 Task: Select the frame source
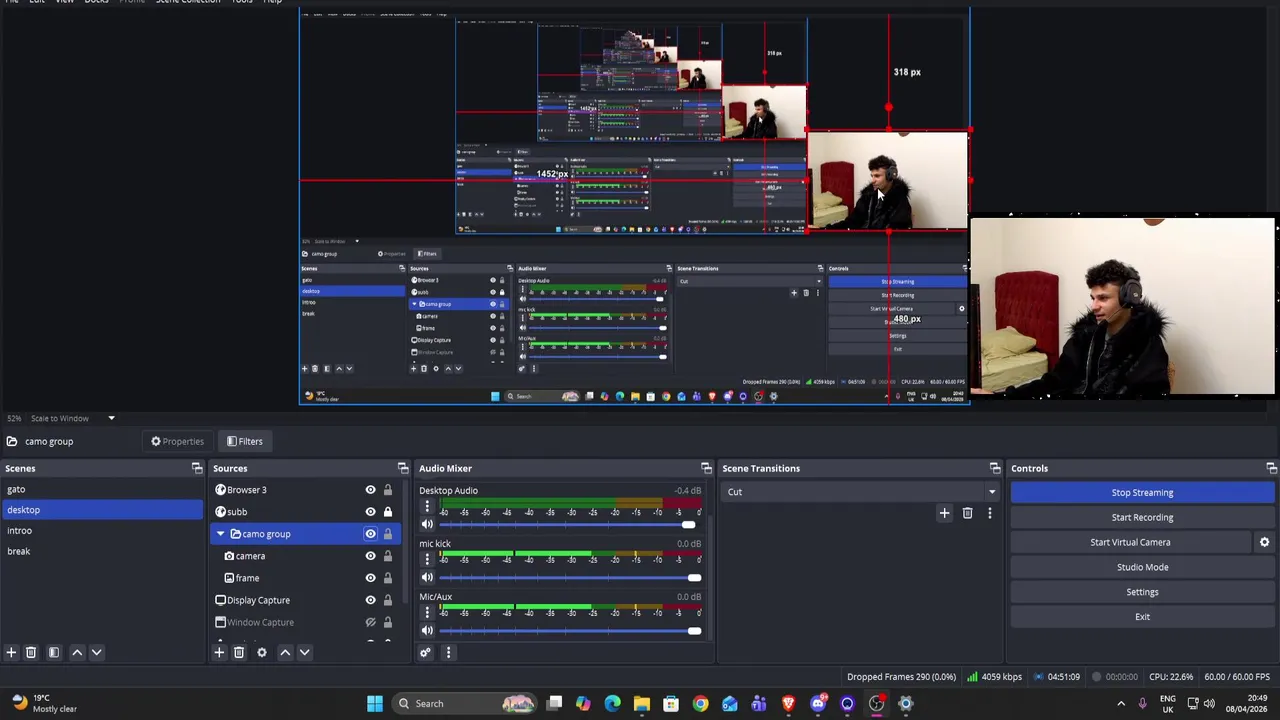click(x=247, y=578)
